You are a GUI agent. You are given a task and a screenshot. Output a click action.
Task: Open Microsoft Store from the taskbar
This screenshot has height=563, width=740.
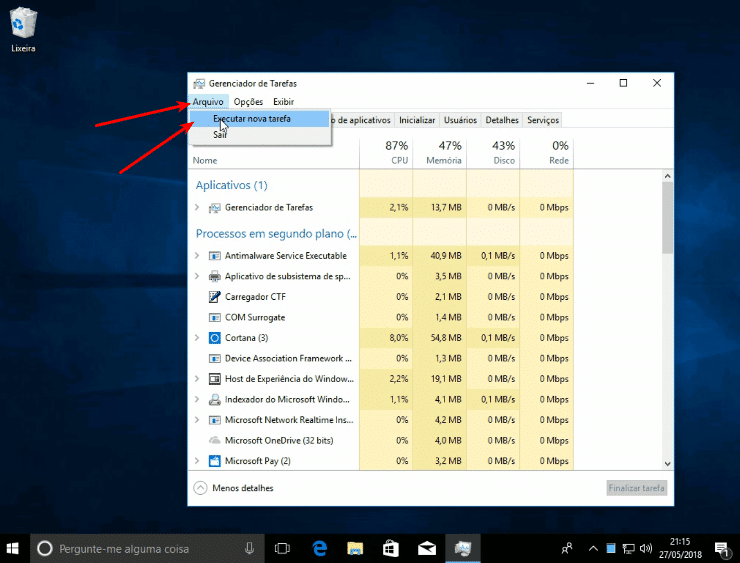391,548
